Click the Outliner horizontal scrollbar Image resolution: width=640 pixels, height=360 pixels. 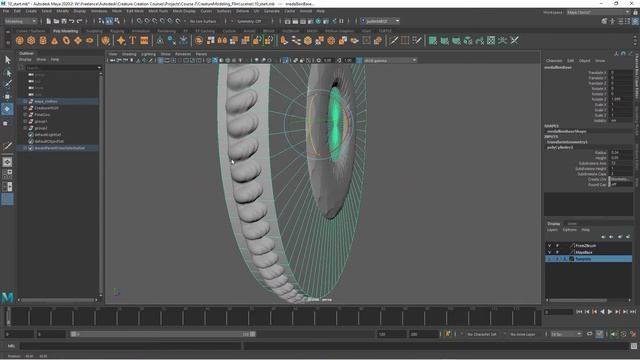(x=57, y=300)
